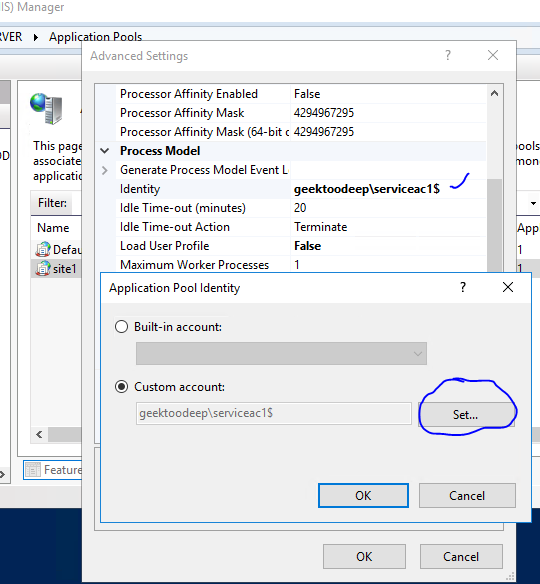Expand Generate Process Model Event Log entry

105,170
